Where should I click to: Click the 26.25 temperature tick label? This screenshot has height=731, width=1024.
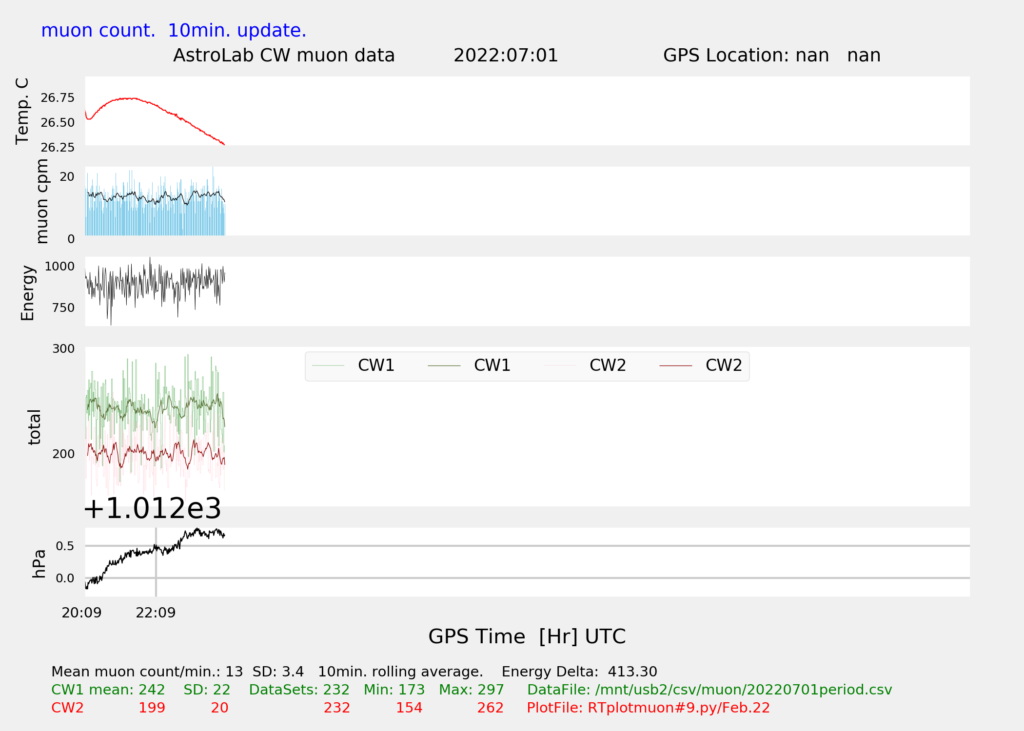(x=57, y=148)
